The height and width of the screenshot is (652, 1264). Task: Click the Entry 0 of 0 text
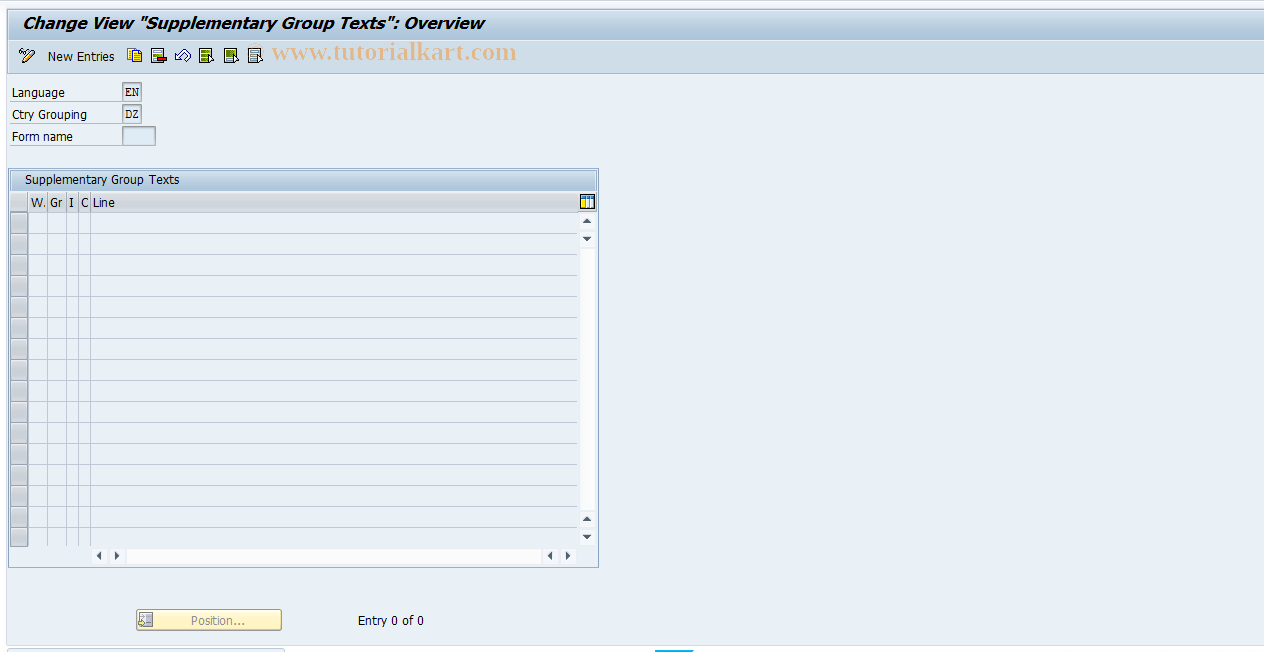(x=391, y=621)
